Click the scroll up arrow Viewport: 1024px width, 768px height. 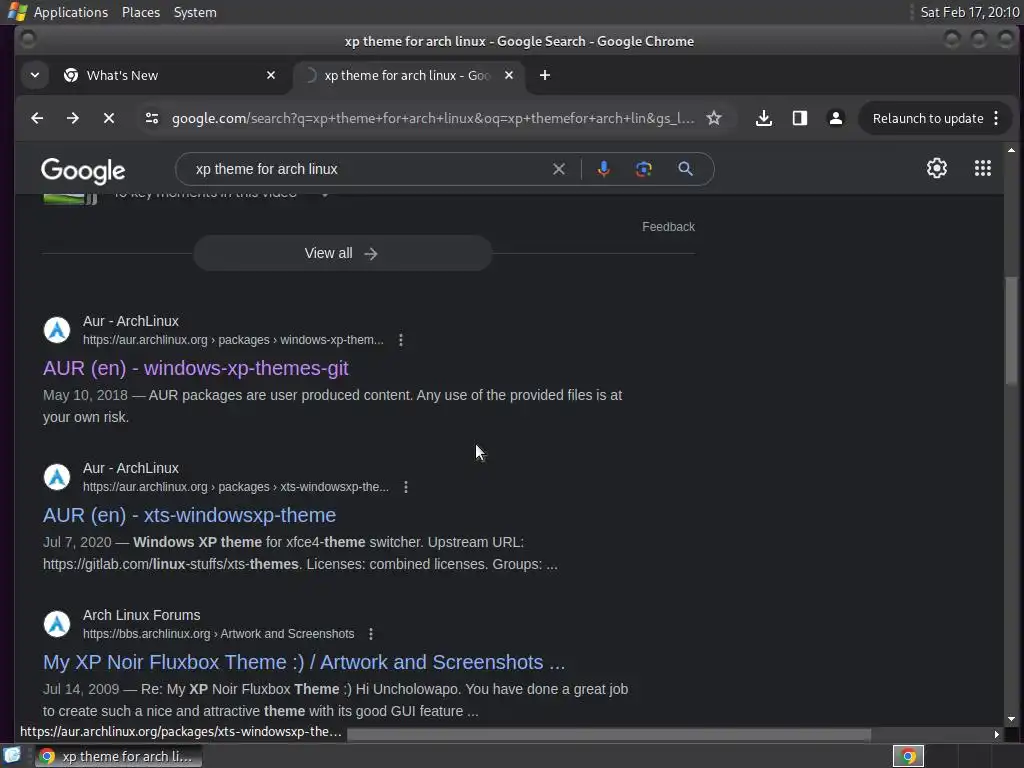coord(1011,150)
